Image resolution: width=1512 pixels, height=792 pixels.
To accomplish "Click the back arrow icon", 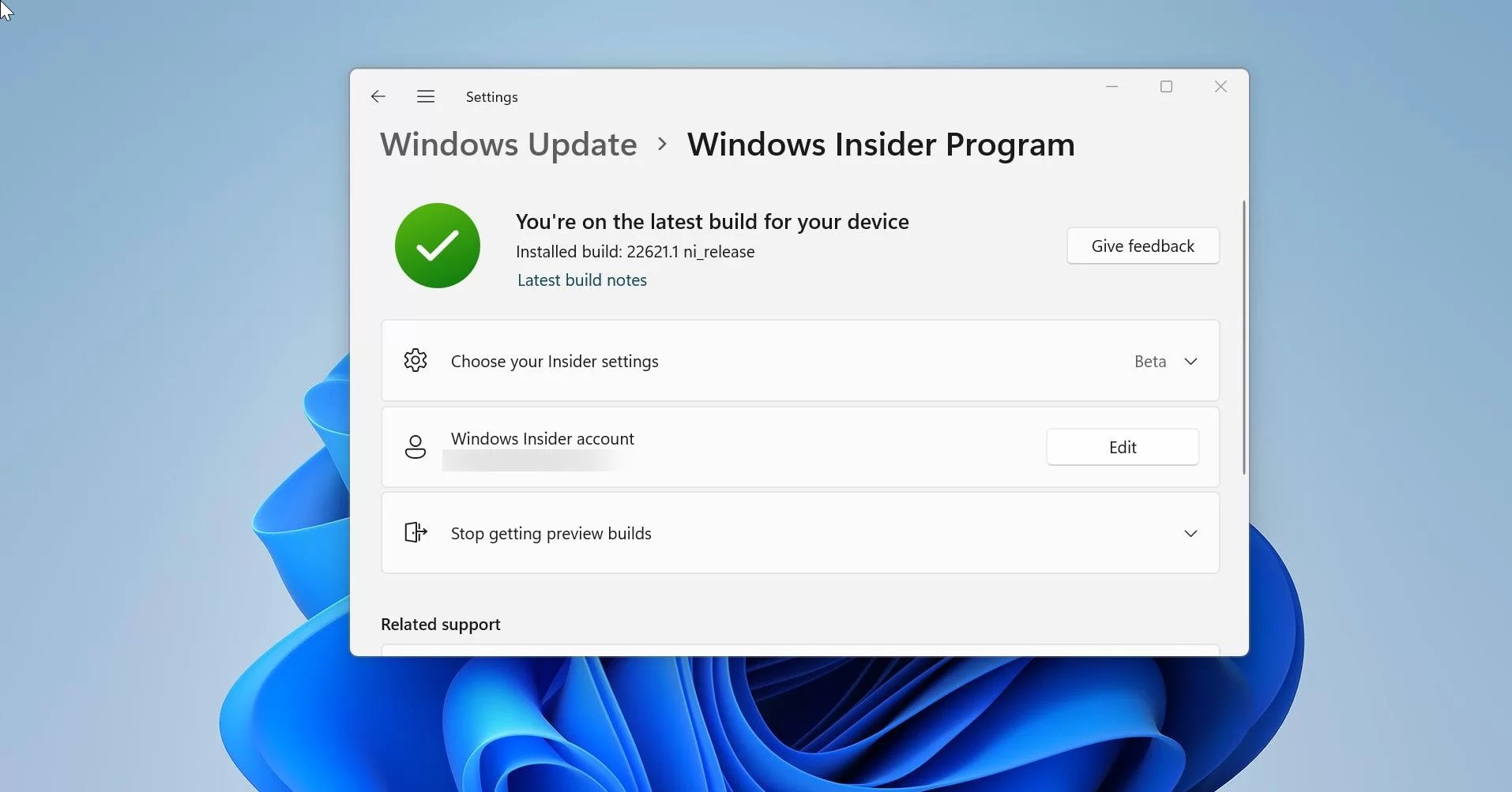I will pos(377,96).
